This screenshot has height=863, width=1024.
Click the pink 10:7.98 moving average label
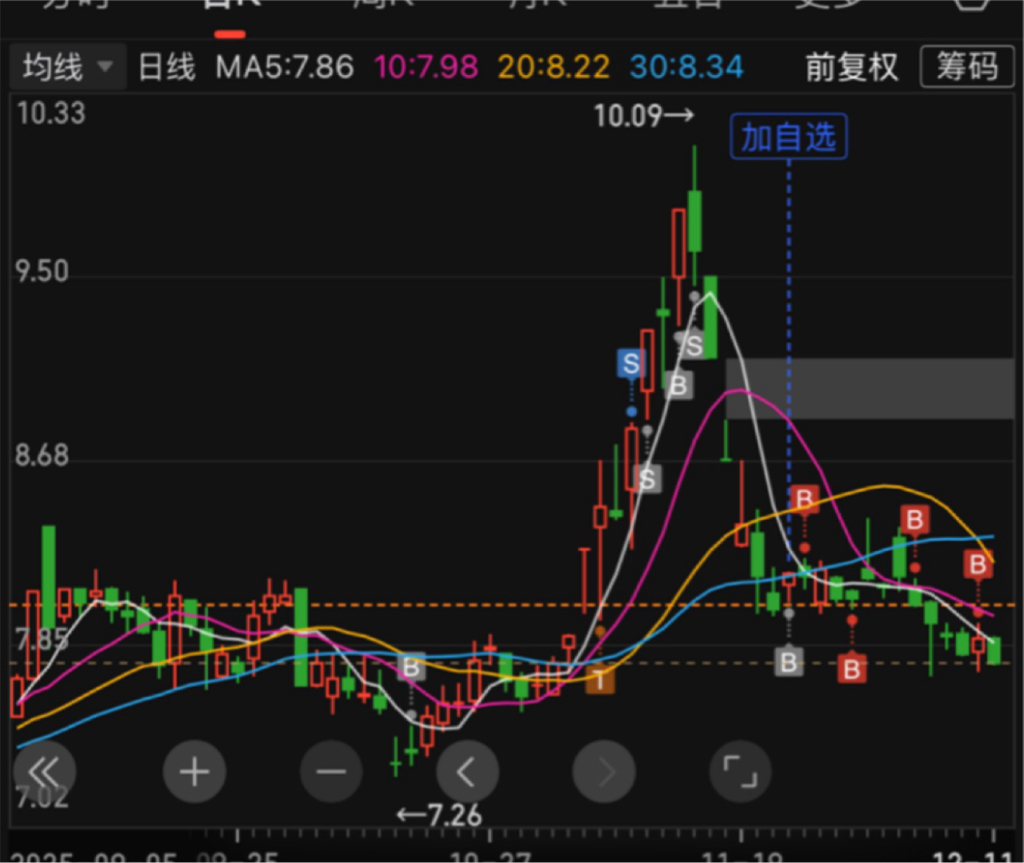point(426,67)
